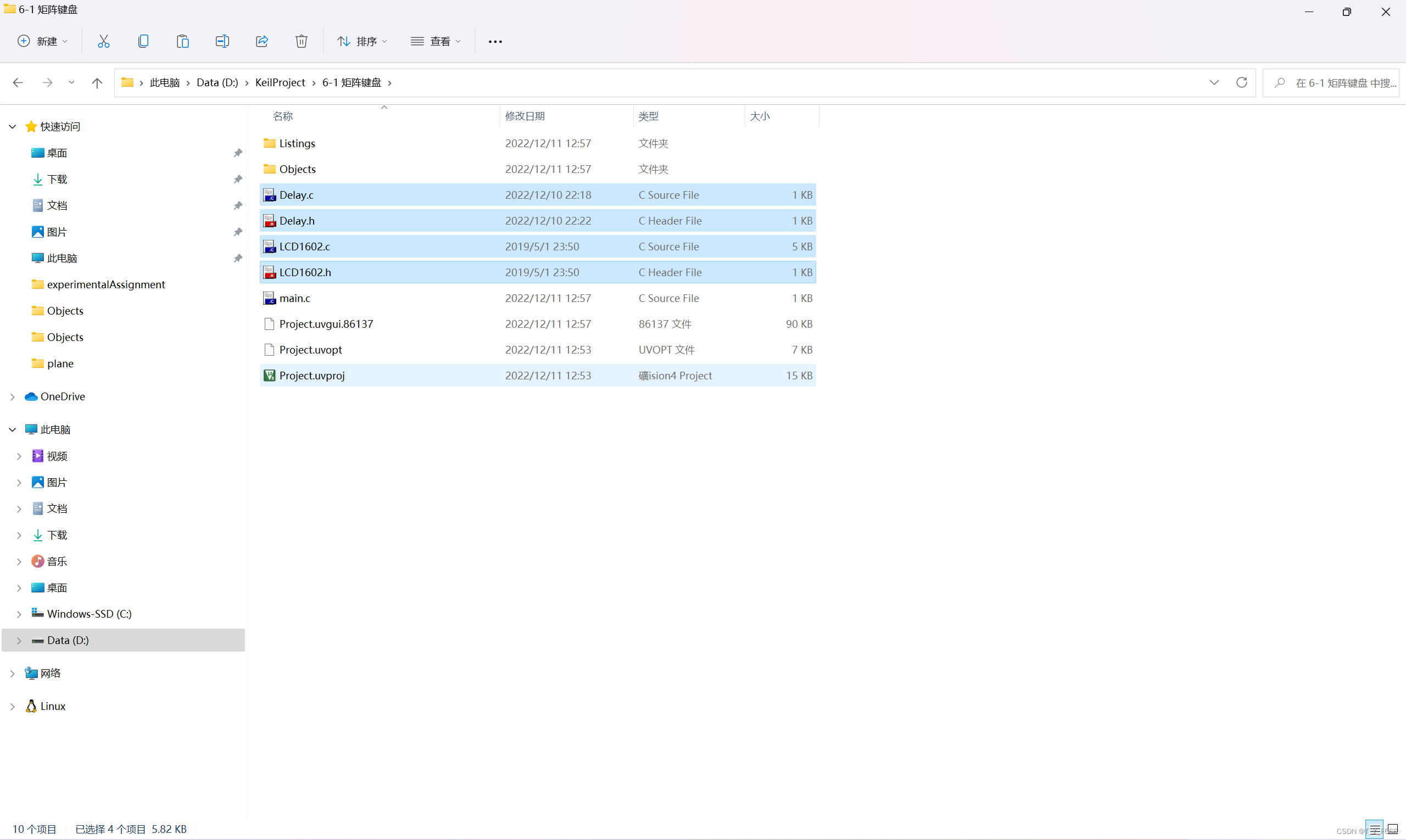Select 图片 under quick access
Image resolution: width=1406 pixels, height=840 pixels.
pyautogui.click(x=57, y=232)
